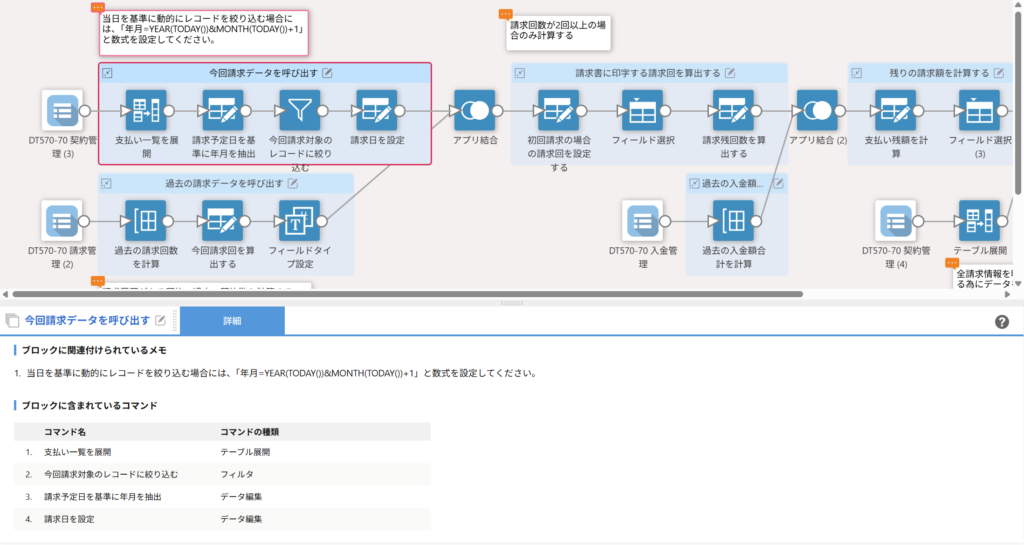1024x545 pixels.
Task: Click output port of 請求日を設定 node
Action: click(400, 110)
